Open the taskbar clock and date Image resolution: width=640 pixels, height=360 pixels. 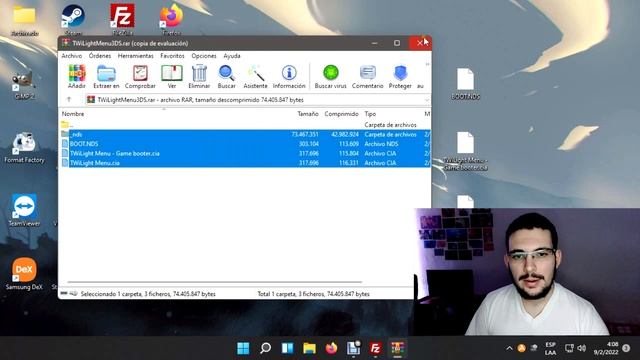[606, 348]
